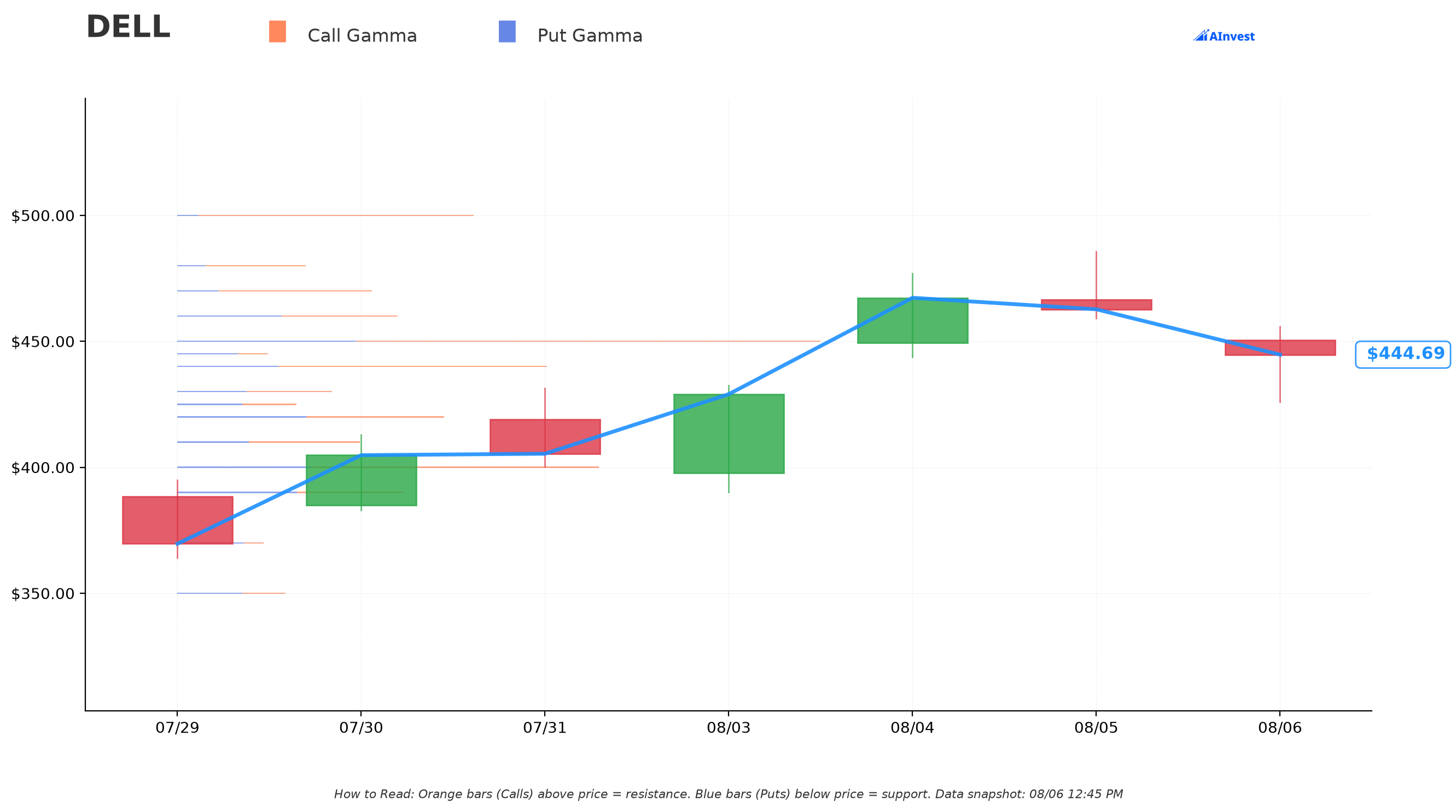1456x812 pixels.
Task: Click the How to Read footnote text
Action: click(728, 794)
